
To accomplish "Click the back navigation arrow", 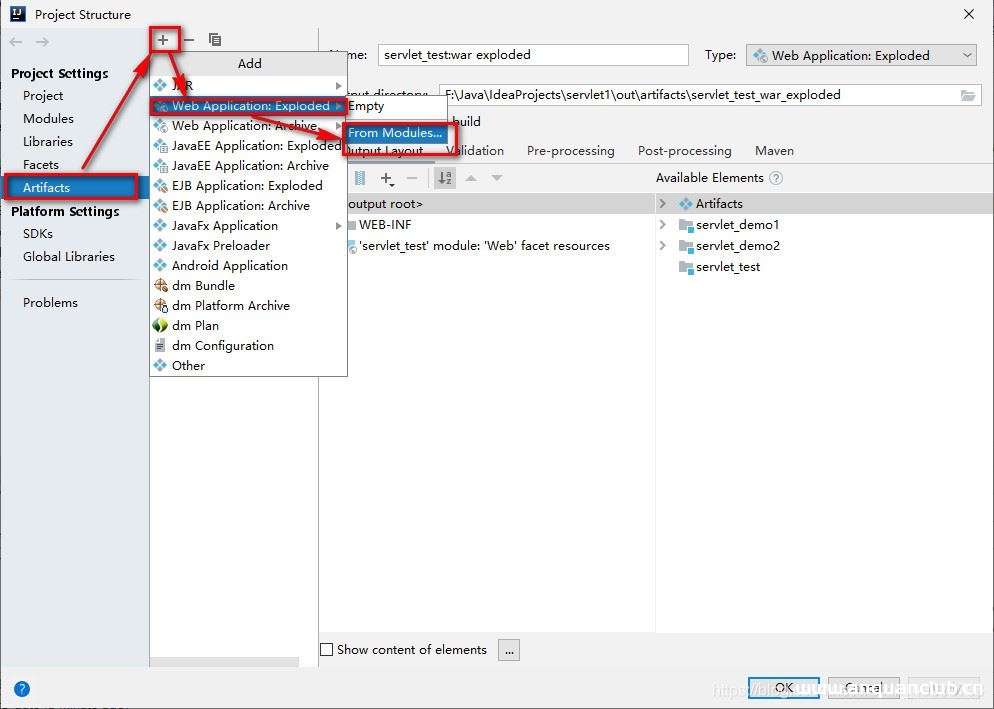I will [16, 41].
